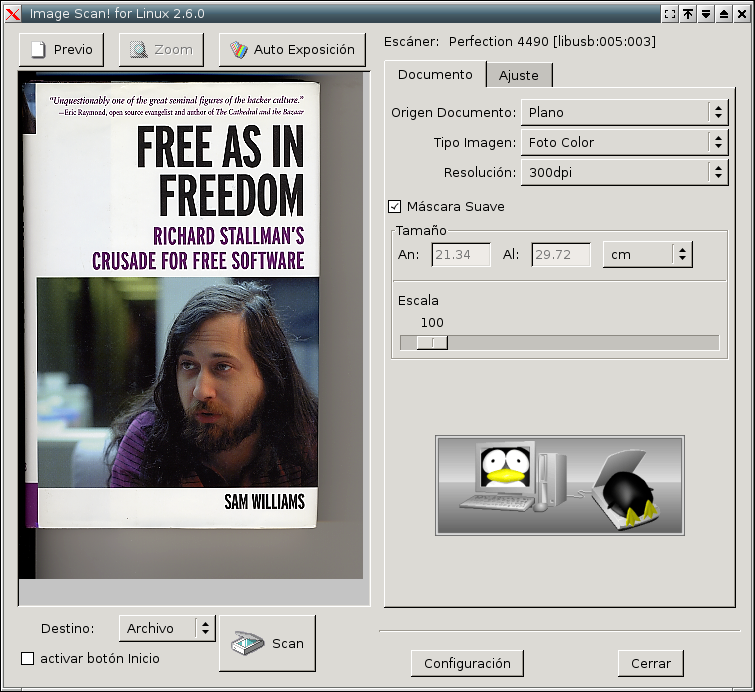Image resolution: width=755 pixels, height=692 pixels.
Task: Click the titlebar up-arrow-with-bar icon
Action: [688, 14]
